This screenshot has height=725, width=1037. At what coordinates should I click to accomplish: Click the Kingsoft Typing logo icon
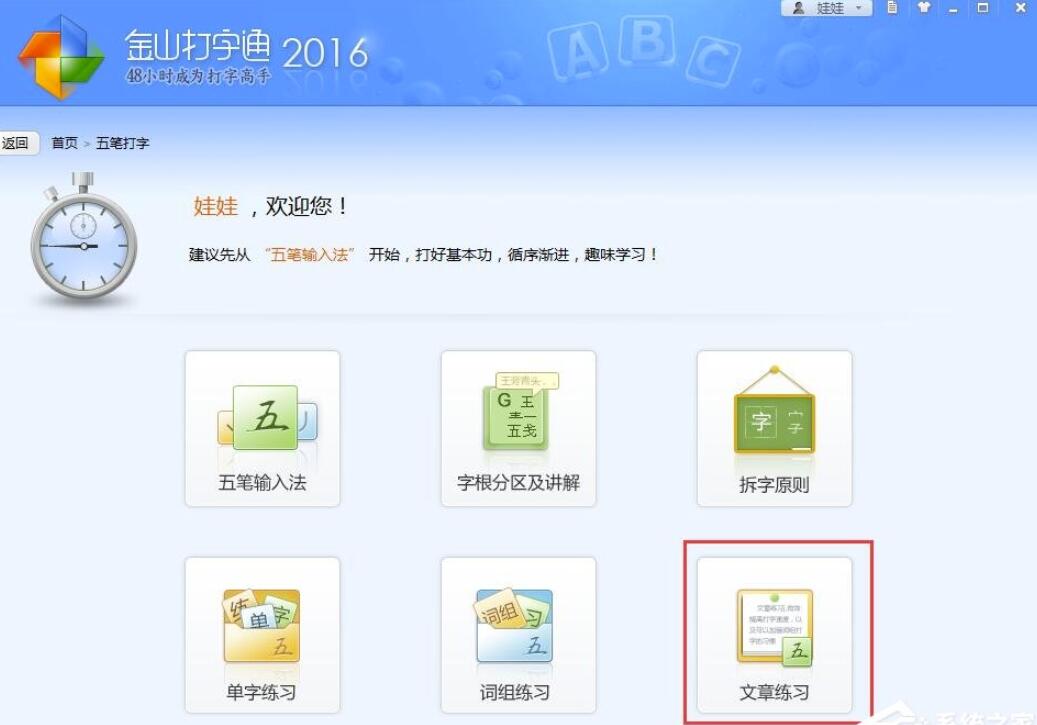tap(60, 57)
